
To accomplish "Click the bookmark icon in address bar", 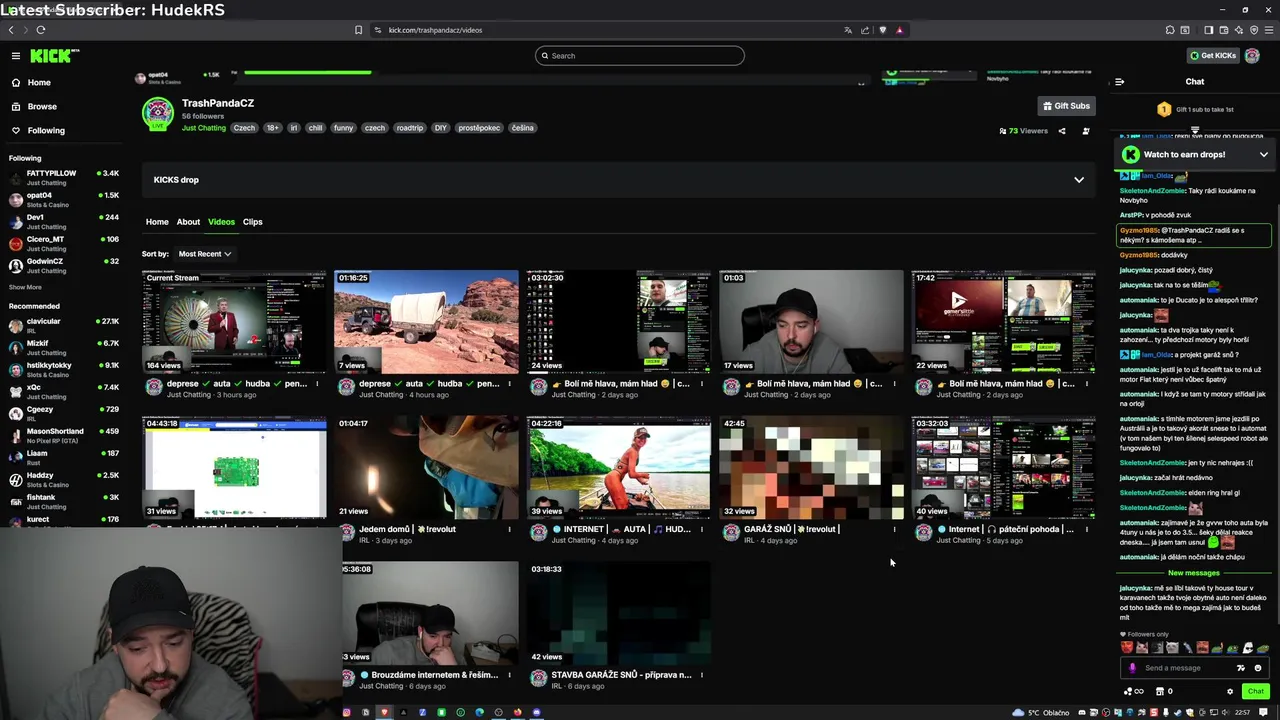I will coord(358,30).
